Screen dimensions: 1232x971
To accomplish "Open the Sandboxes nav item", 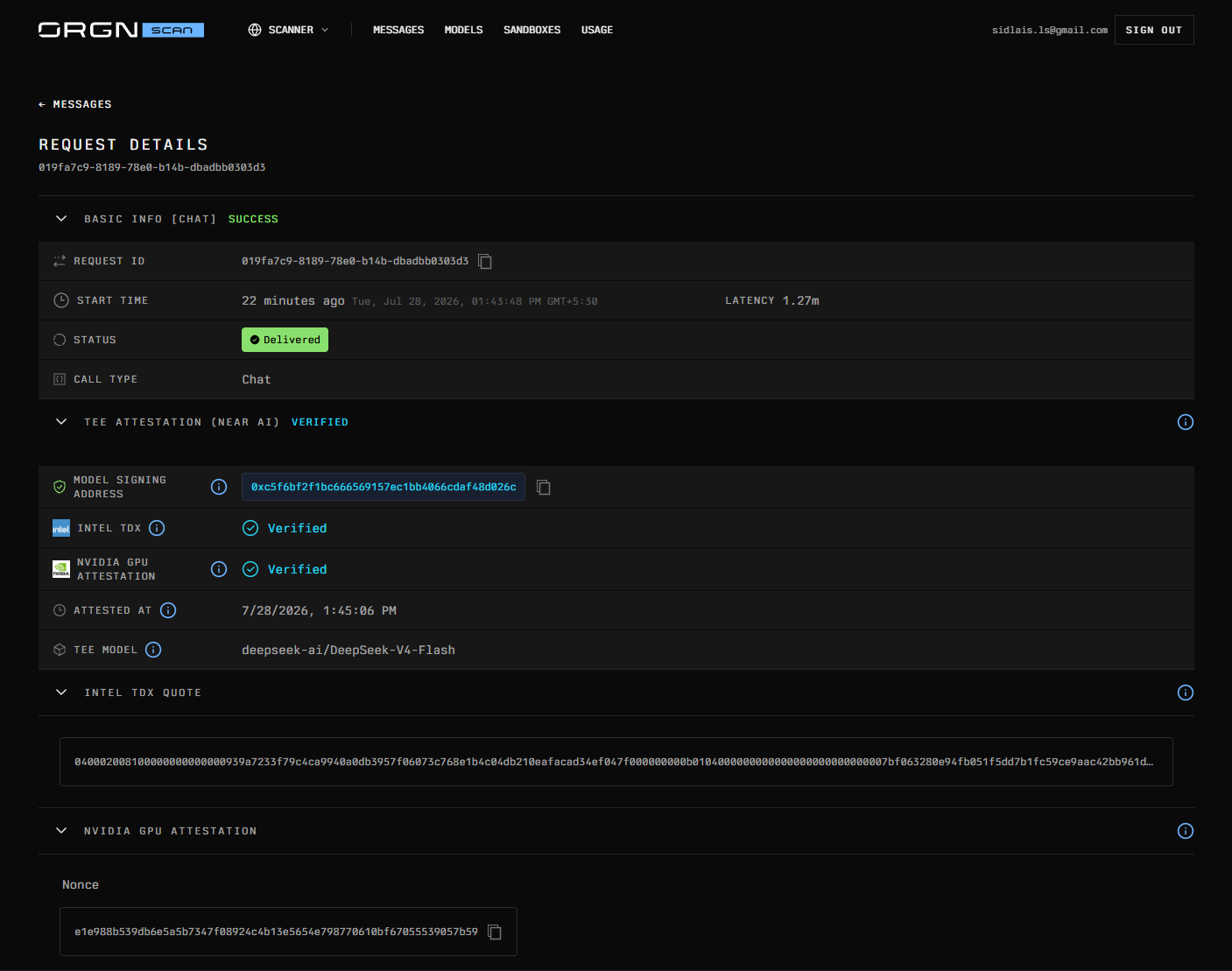I will pos(532,30).
